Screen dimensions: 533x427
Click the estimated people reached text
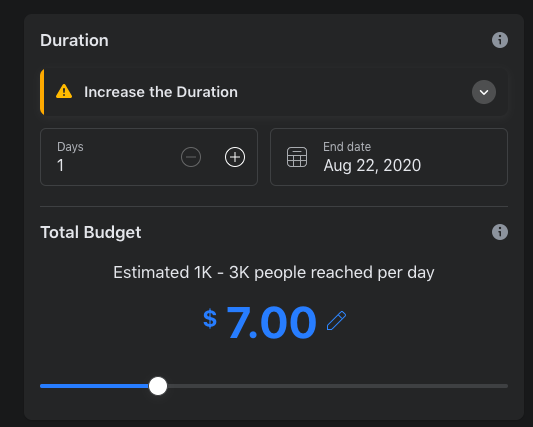point(274,273)
